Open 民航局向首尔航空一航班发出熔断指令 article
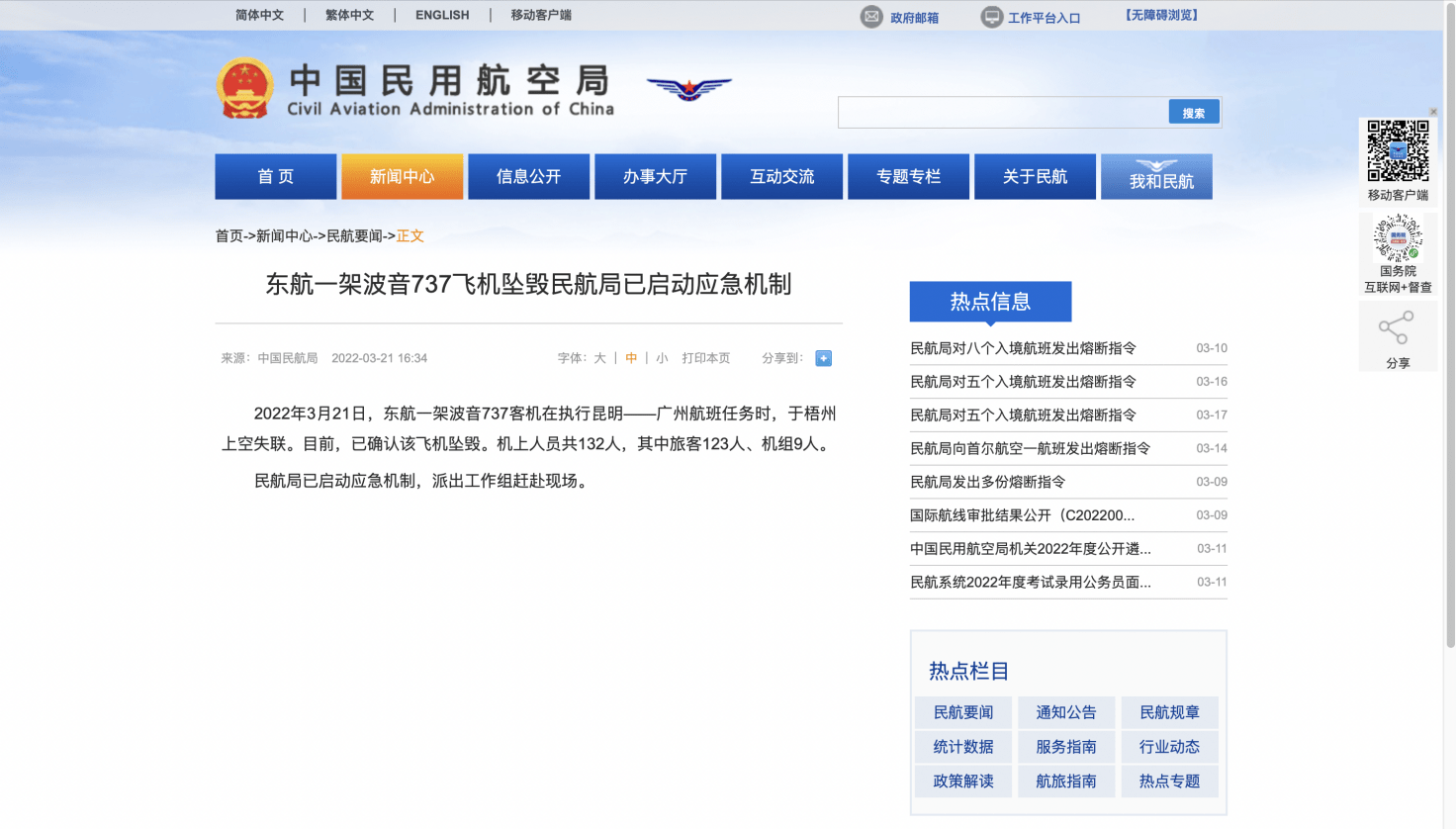 pos(1030,449)
